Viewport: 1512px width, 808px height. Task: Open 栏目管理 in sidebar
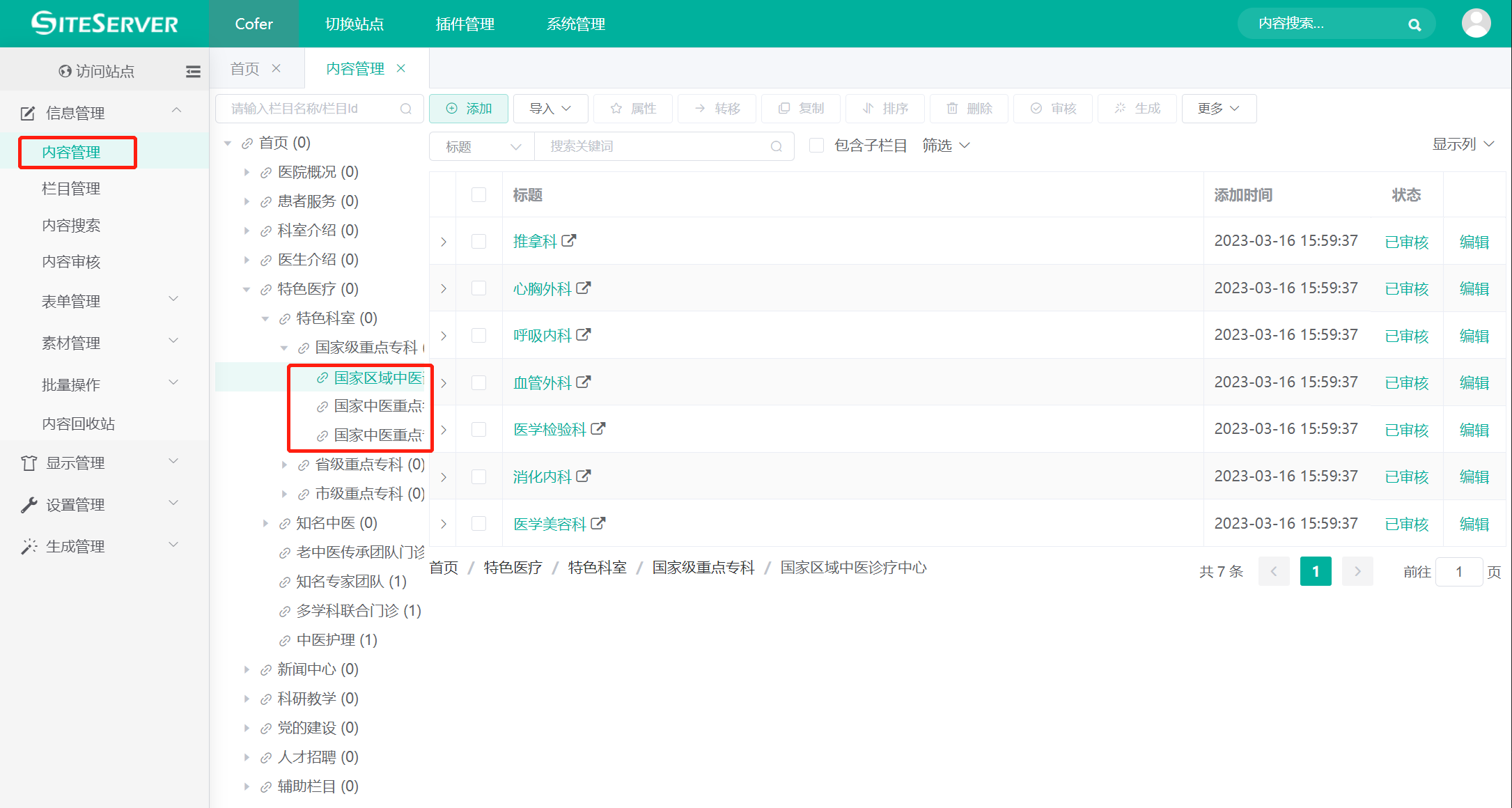(71, 188)
